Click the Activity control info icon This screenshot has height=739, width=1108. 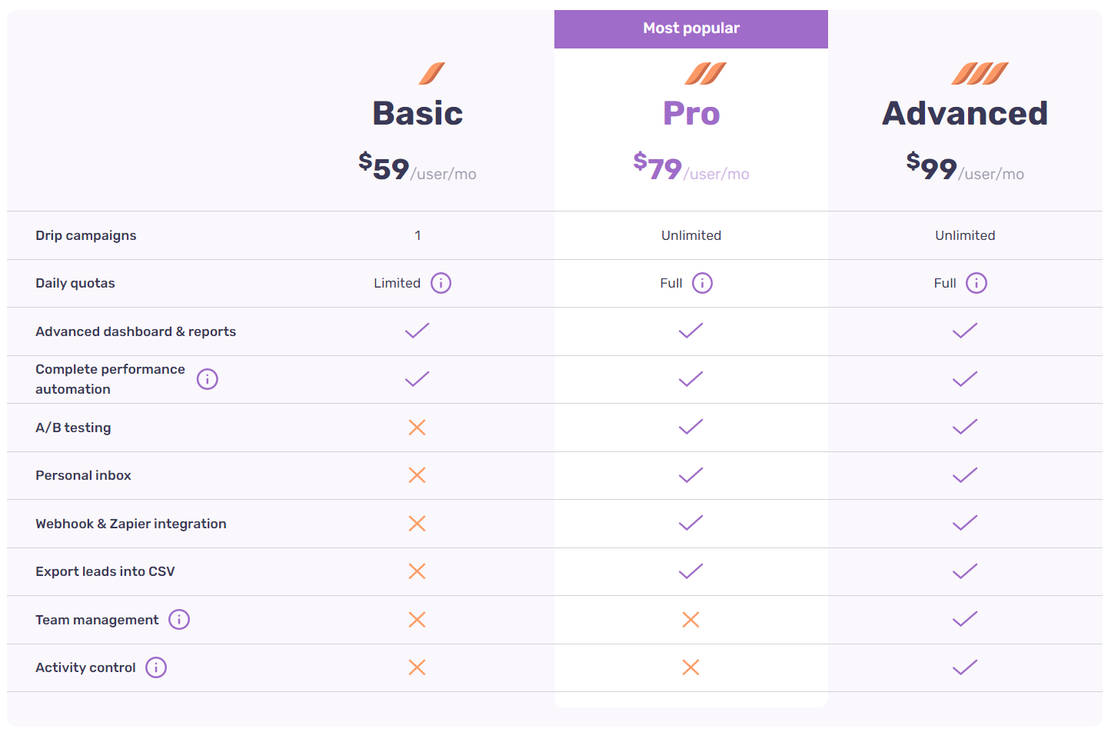(155, 667)
